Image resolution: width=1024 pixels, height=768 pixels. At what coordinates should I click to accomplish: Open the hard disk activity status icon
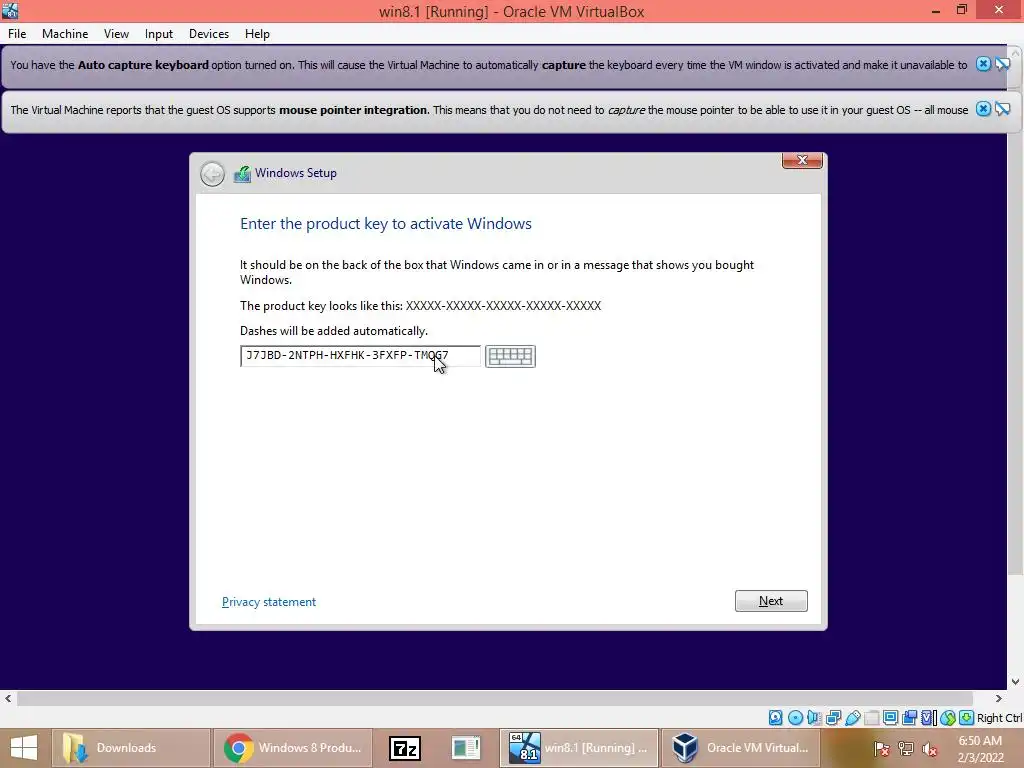point(776,718)
